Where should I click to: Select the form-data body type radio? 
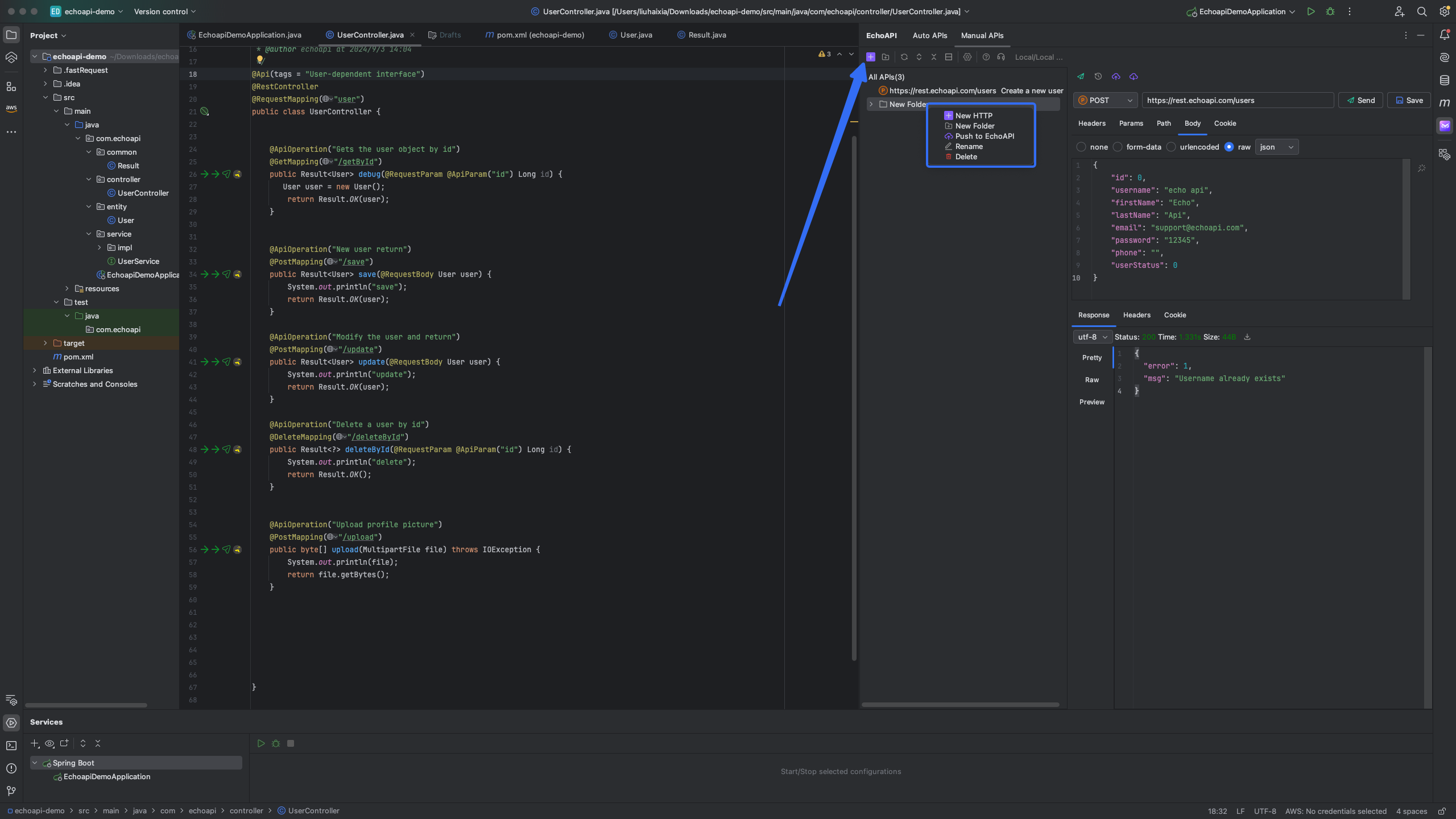coord(1118,147)
